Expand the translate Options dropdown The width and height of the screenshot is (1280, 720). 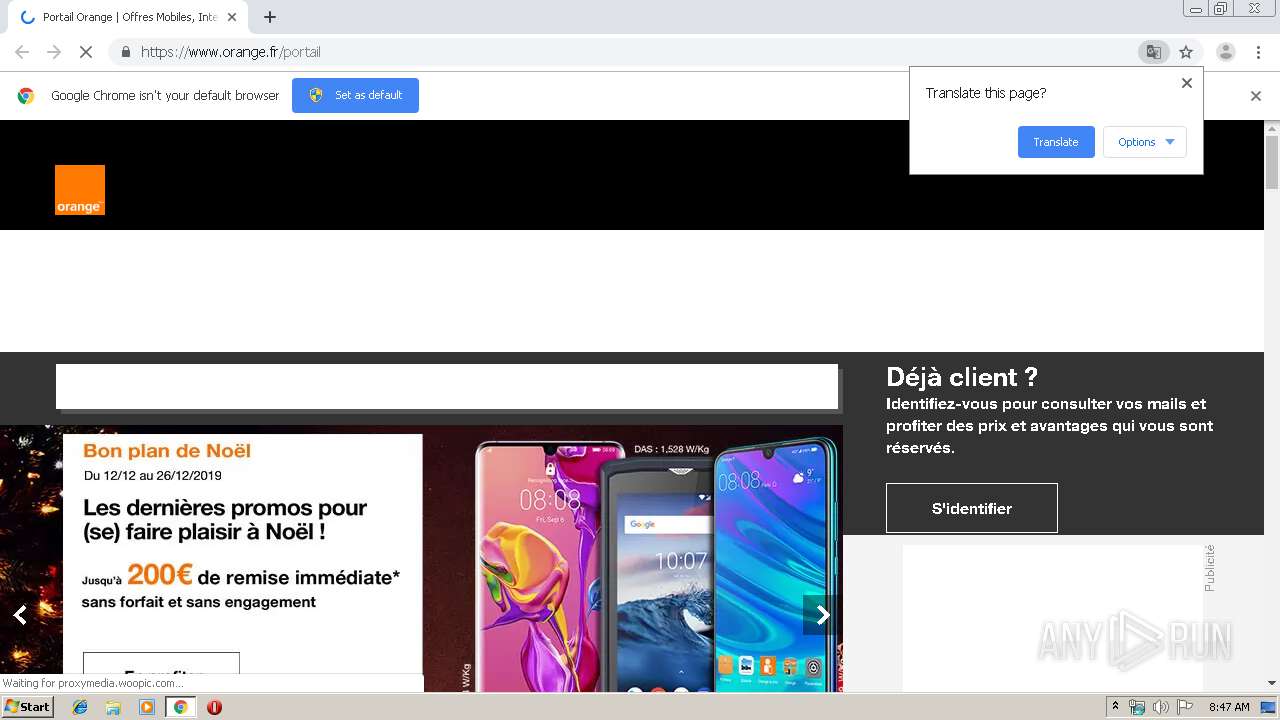(1145, 142)
